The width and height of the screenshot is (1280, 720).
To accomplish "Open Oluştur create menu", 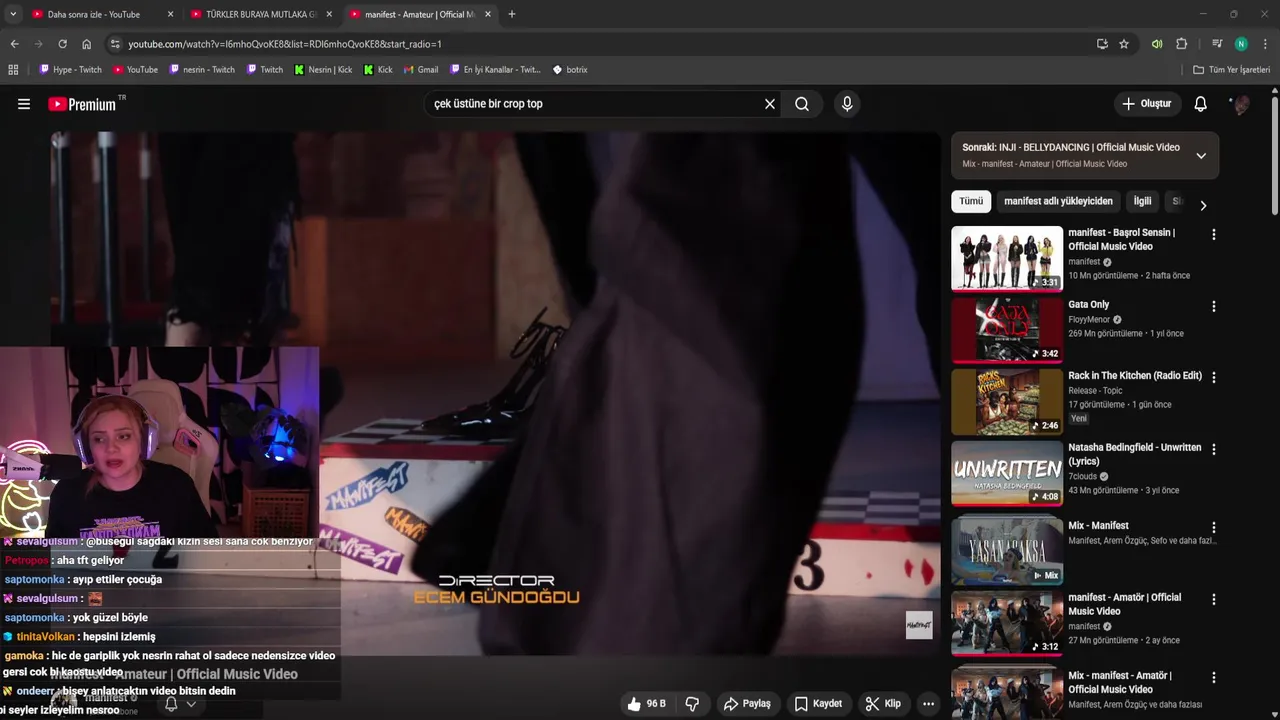I will [1146, 104].
